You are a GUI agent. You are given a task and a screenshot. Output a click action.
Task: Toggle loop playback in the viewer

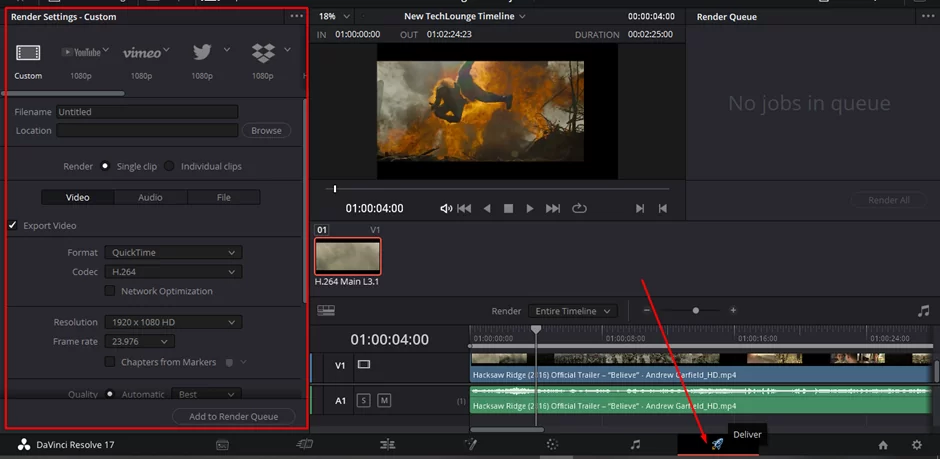579,209
